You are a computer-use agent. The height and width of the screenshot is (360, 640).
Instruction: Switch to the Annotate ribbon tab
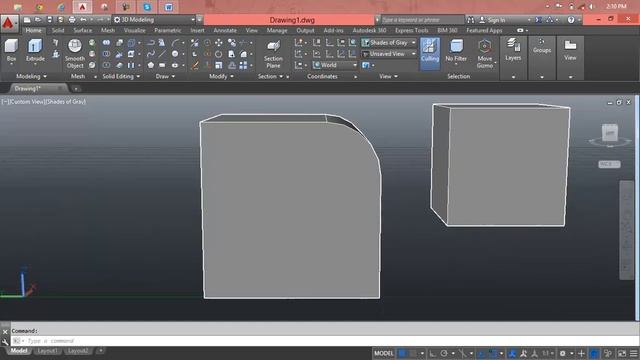pos(225,30)
